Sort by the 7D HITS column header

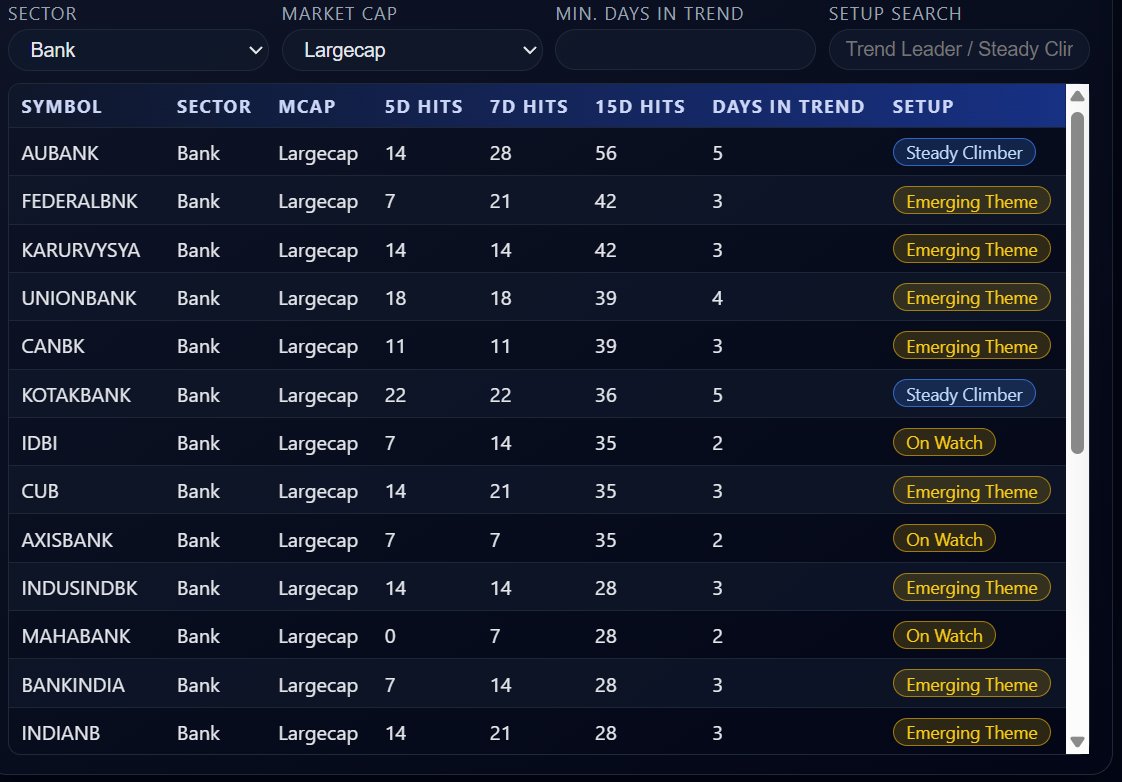click(529, 107)
